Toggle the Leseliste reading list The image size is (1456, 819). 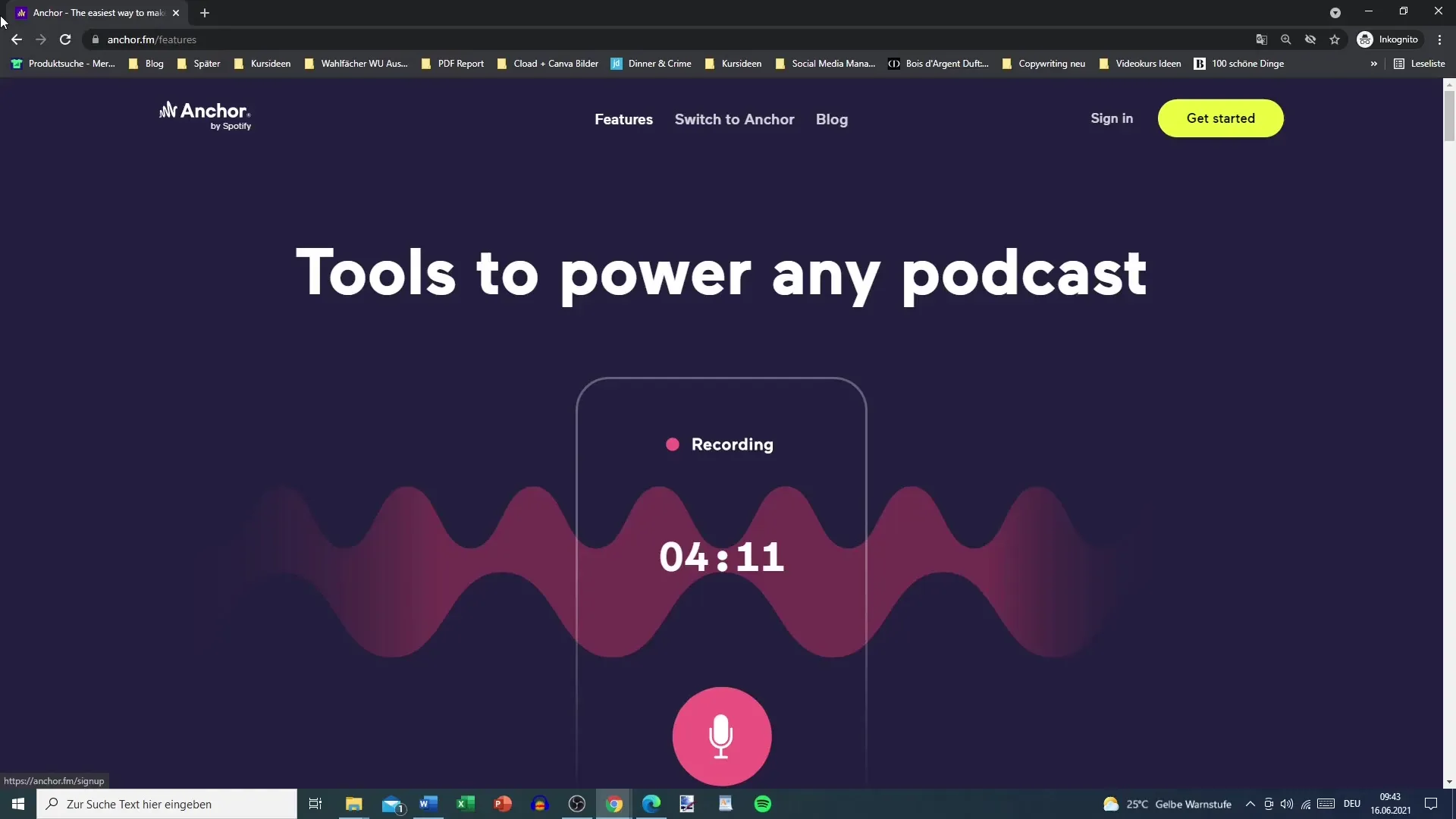[1422, 63]
